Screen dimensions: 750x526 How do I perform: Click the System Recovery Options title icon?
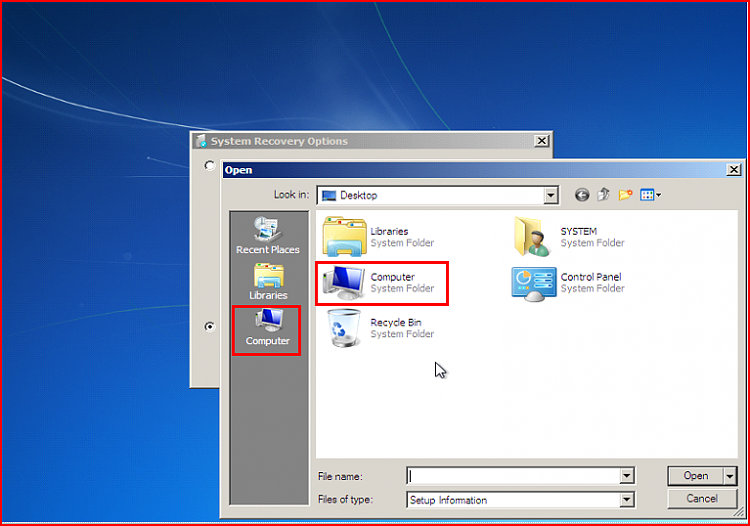pyautogui.click(x=201, y=141)
